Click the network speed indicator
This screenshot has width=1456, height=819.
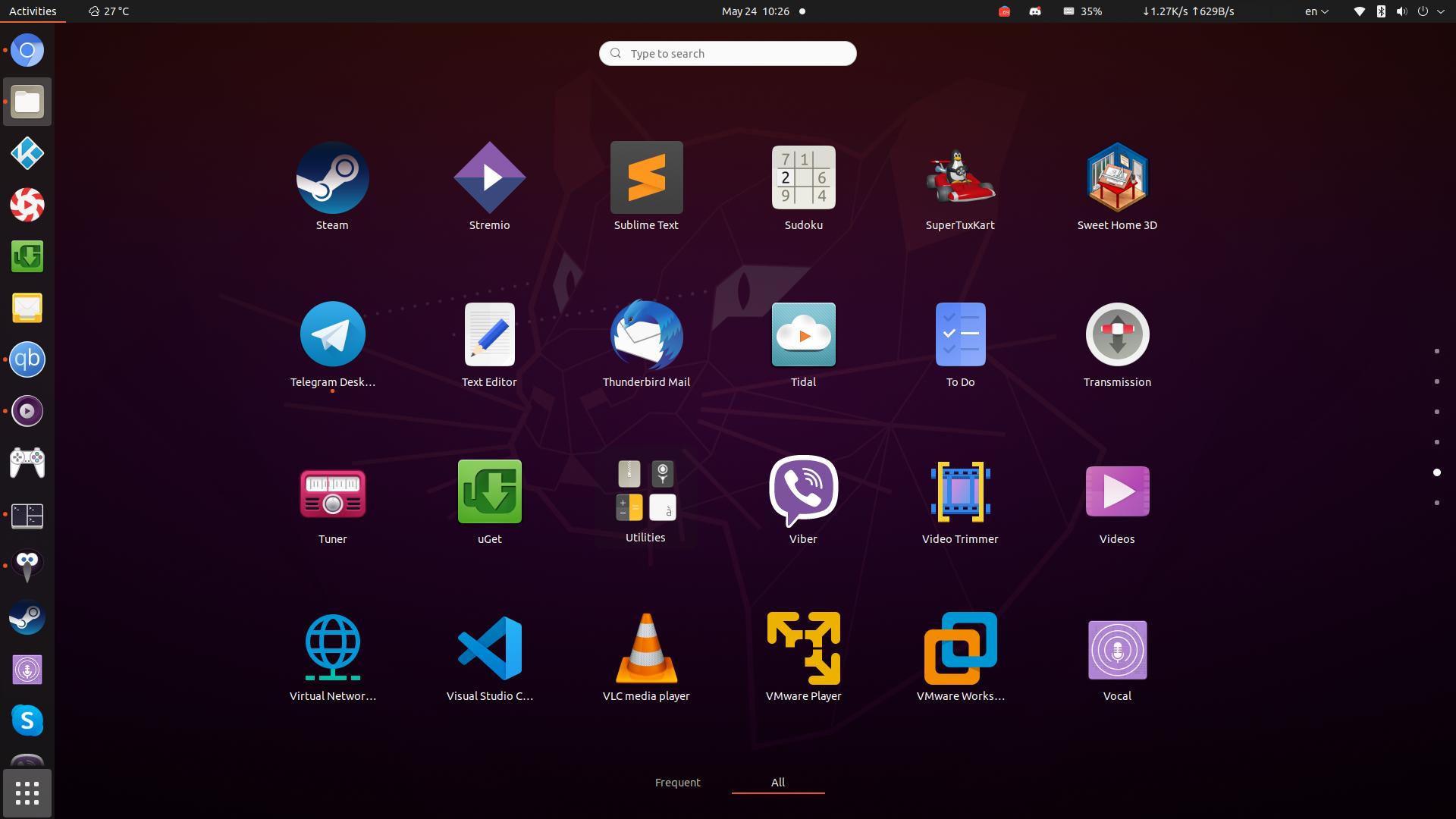[1188, 11]
